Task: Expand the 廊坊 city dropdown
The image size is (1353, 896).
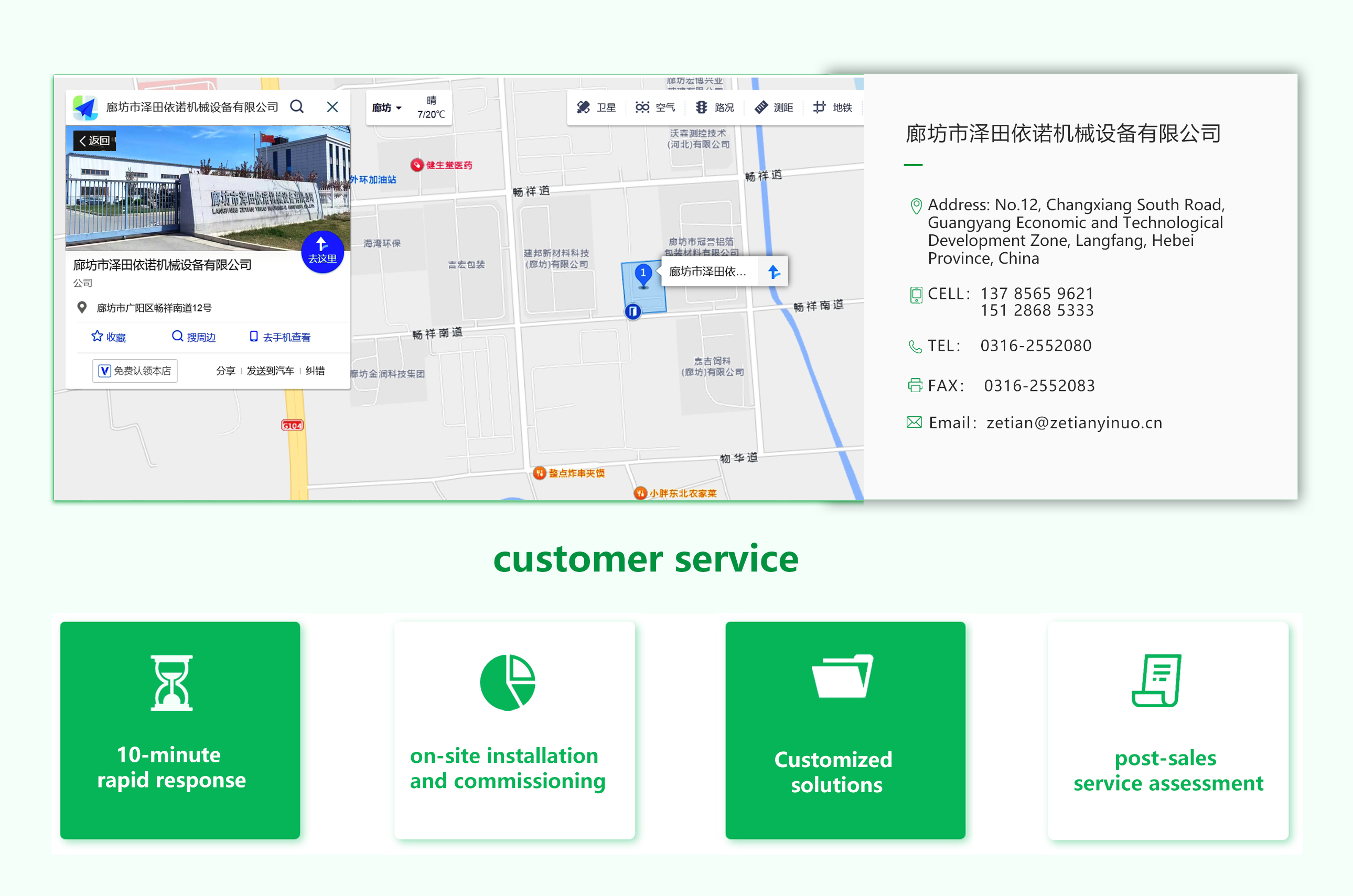Action: [x=387, y=108]
